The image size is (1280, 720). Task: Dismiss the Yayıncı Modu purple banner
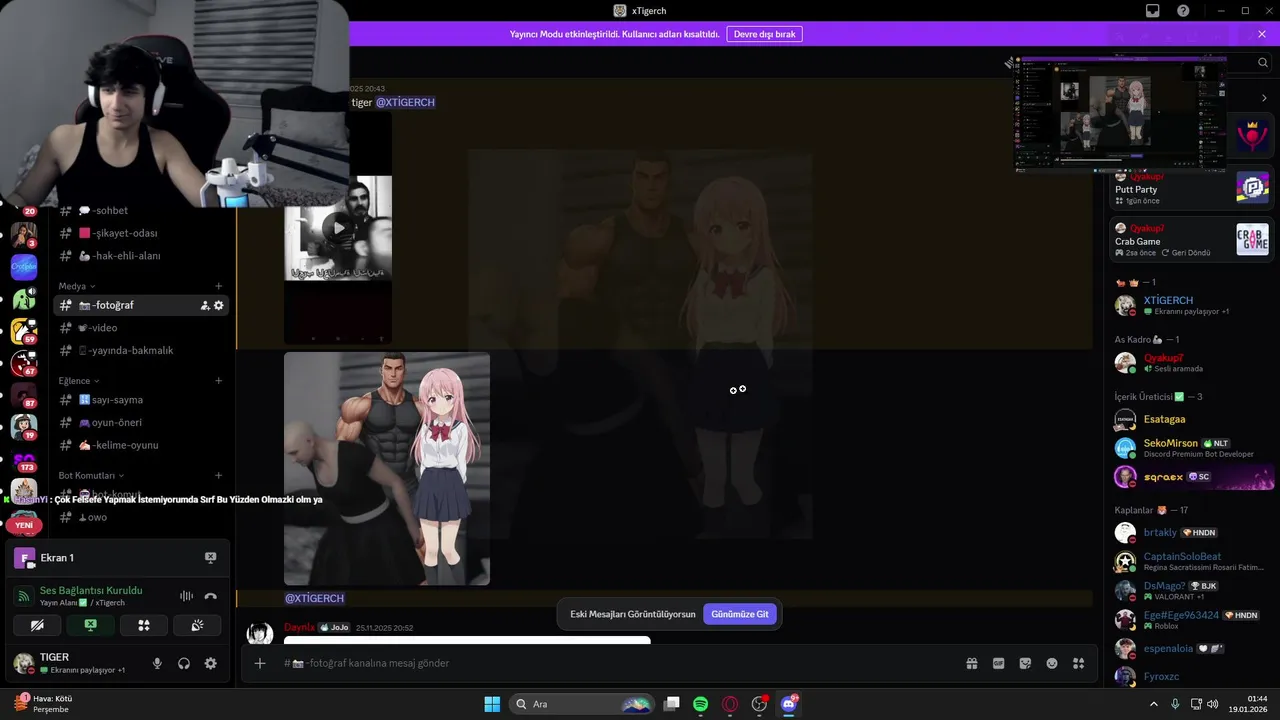point(1262,34)
